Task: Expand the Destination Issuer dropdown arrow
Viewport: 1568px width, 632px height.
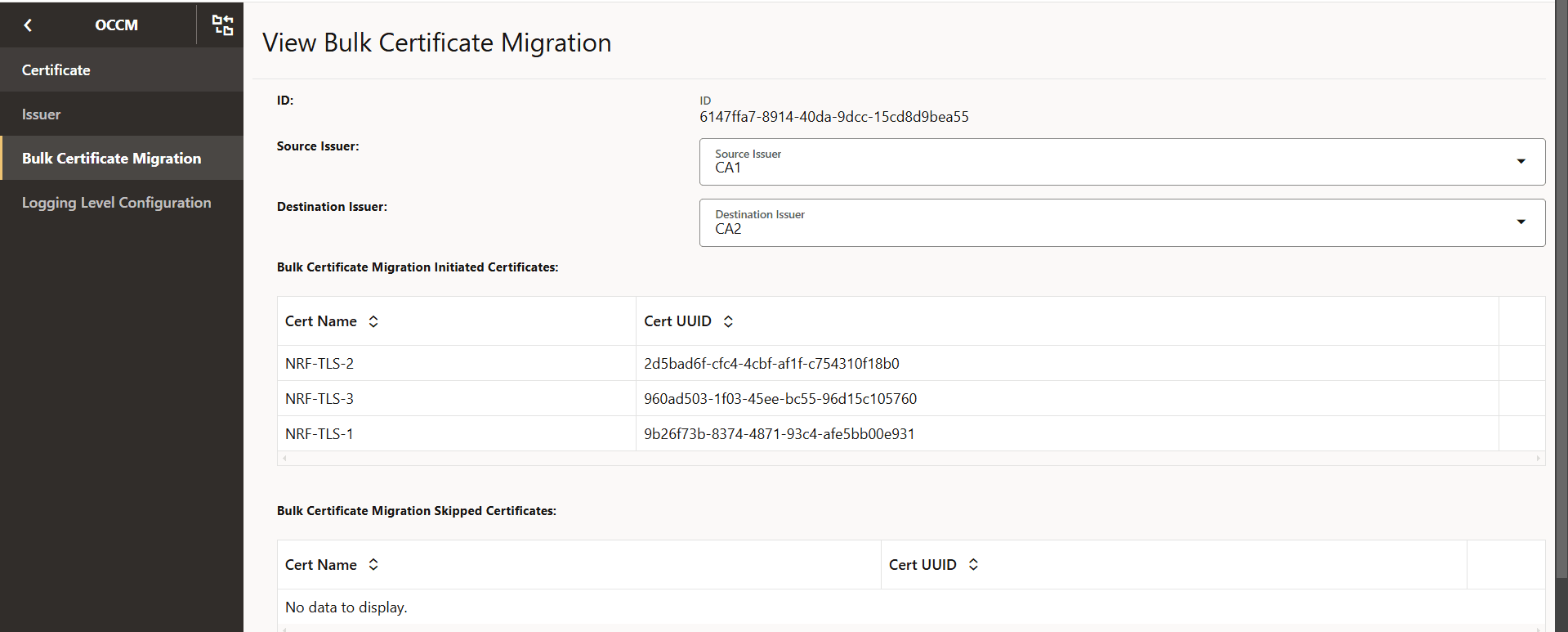Action: (x=1521, y=222)
